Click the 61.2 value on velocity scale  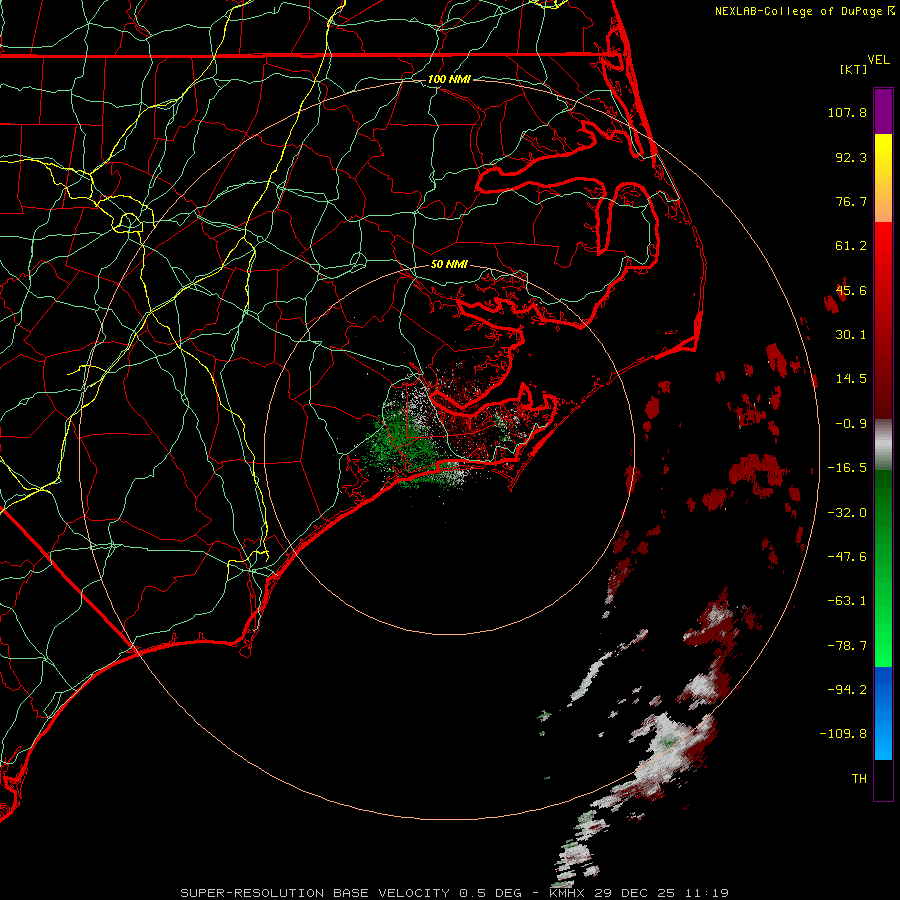pyautogui.click(x=851, y=246)
